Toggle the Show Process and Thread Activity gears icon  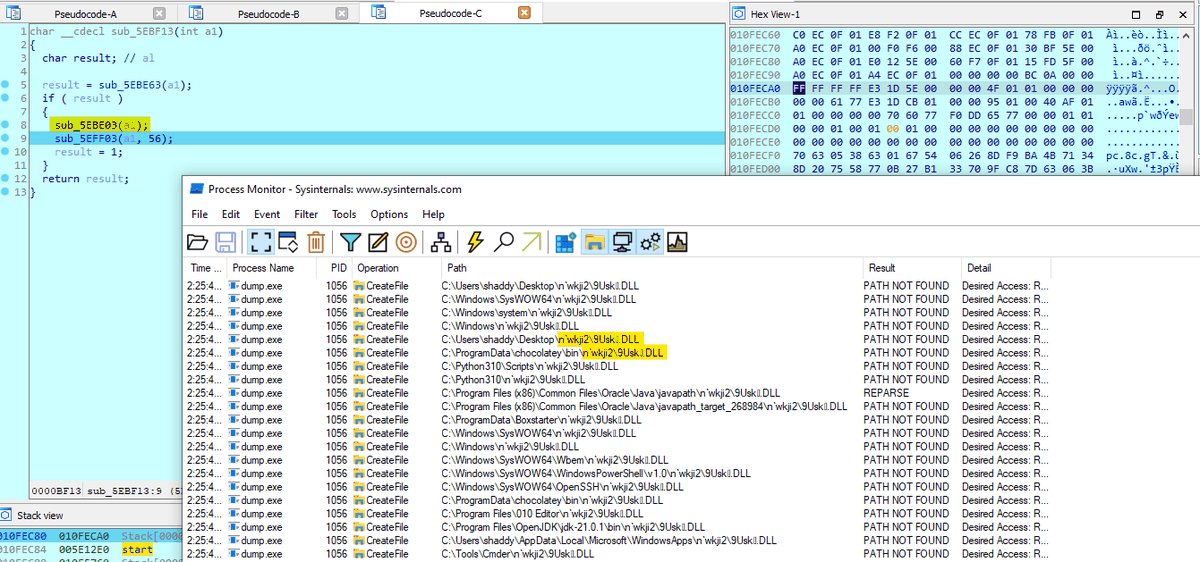pyautogui.click(x=650, y=241)
